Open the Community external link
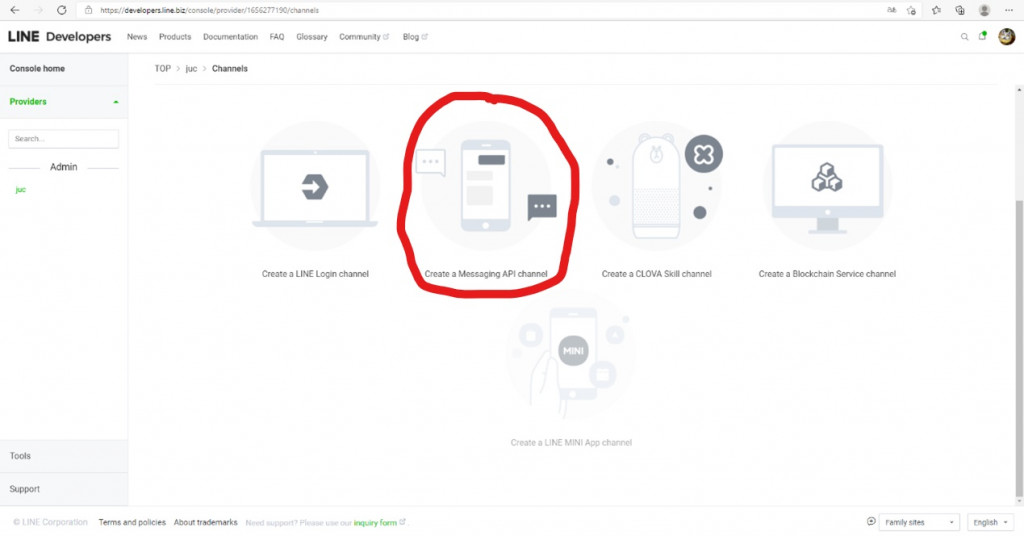The image size is (1024, 536). (364, 37)
